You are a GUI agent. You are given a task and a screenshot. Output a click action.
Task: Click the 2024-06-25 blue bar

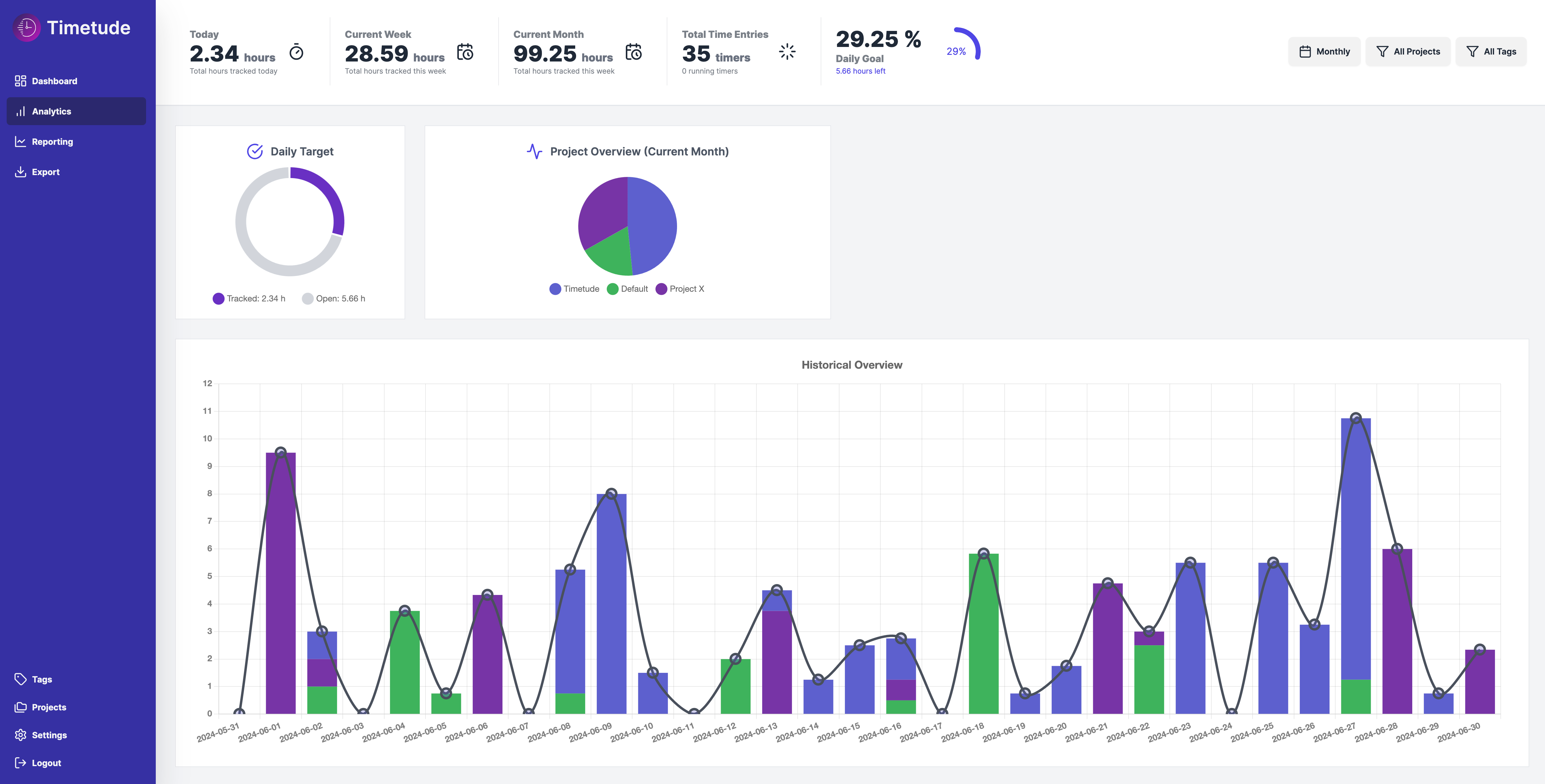[1273, 638]
